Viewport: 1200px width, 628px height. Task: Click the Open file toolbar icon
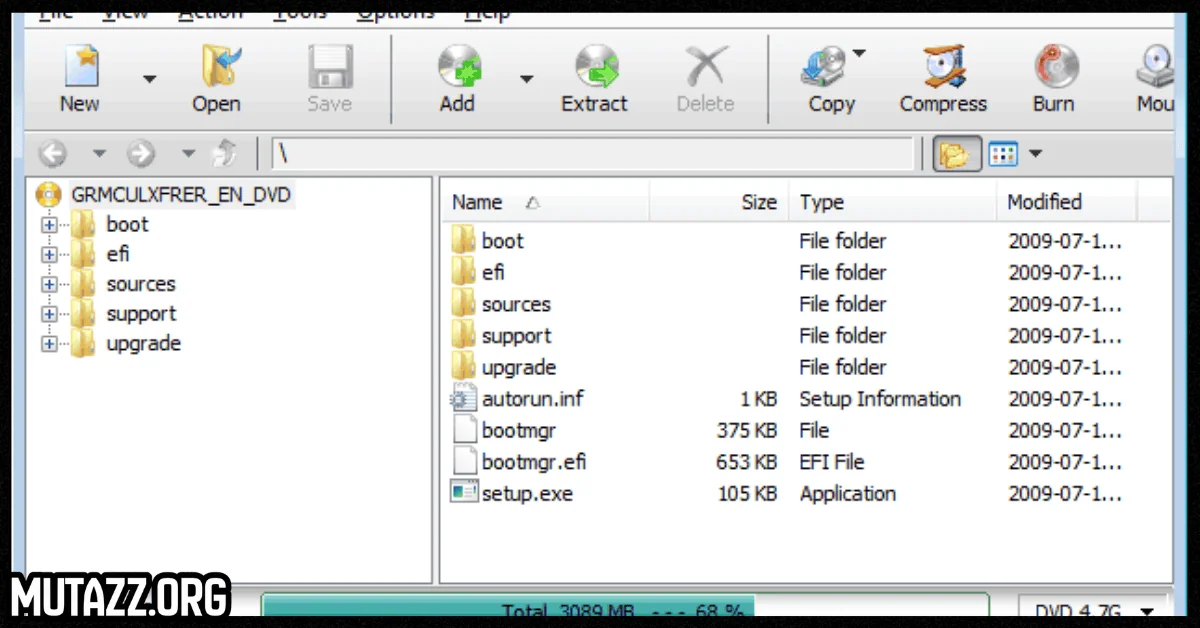point(216,68)
